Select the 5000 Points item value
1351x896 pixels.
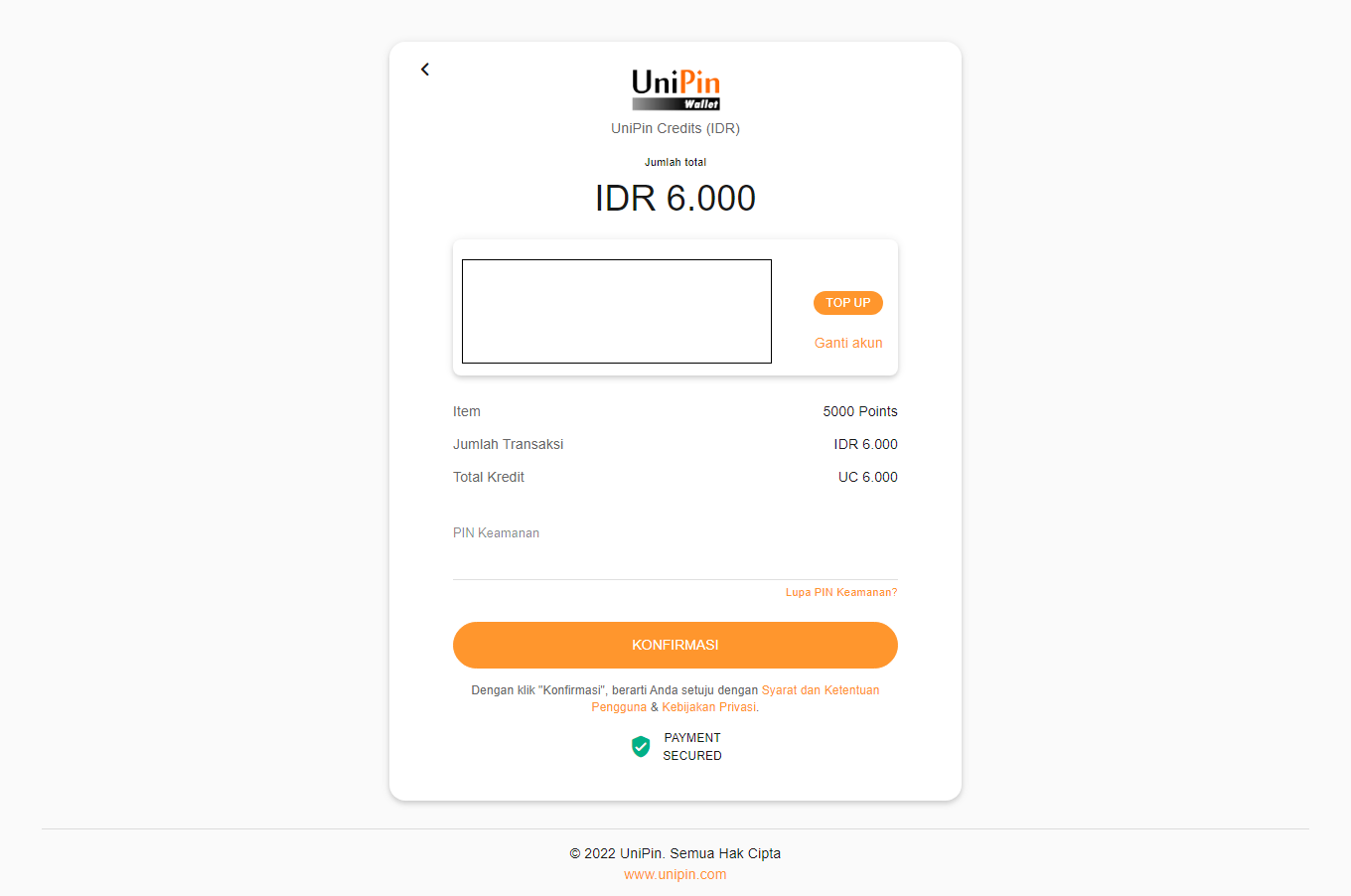[860, 411]
